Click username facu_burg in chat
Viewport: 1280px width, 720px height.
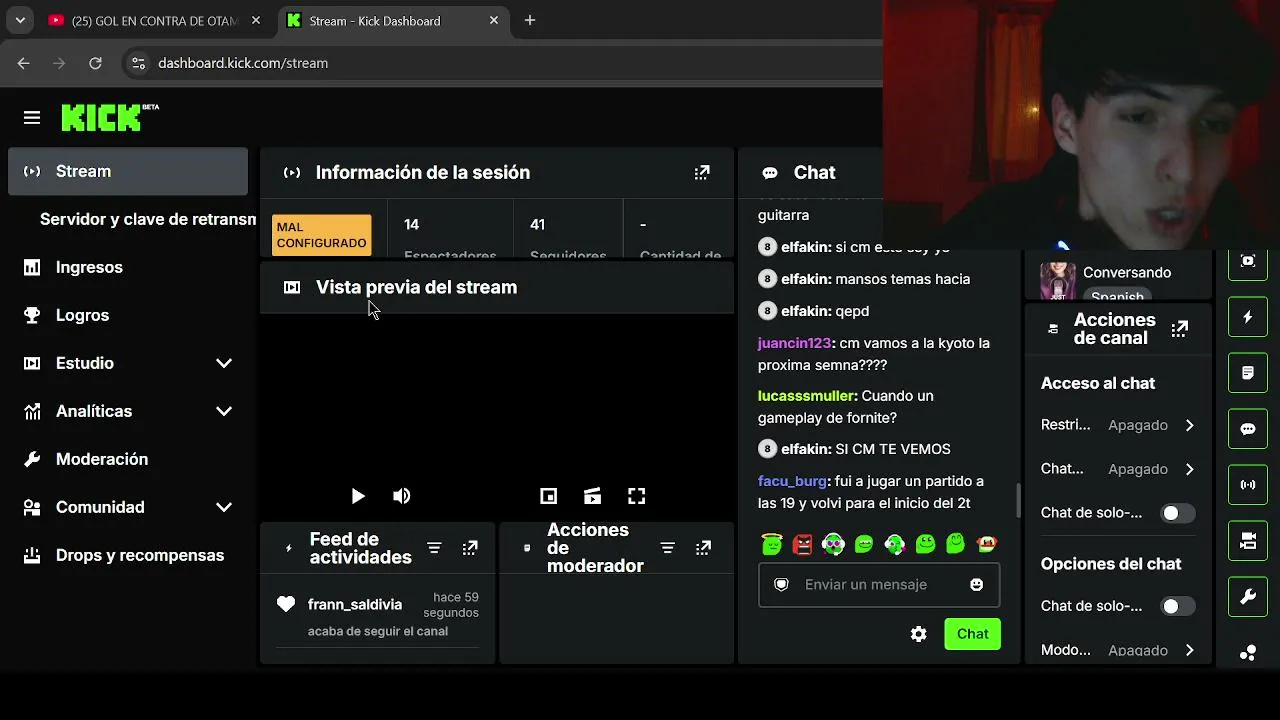[x=793, y=481]
